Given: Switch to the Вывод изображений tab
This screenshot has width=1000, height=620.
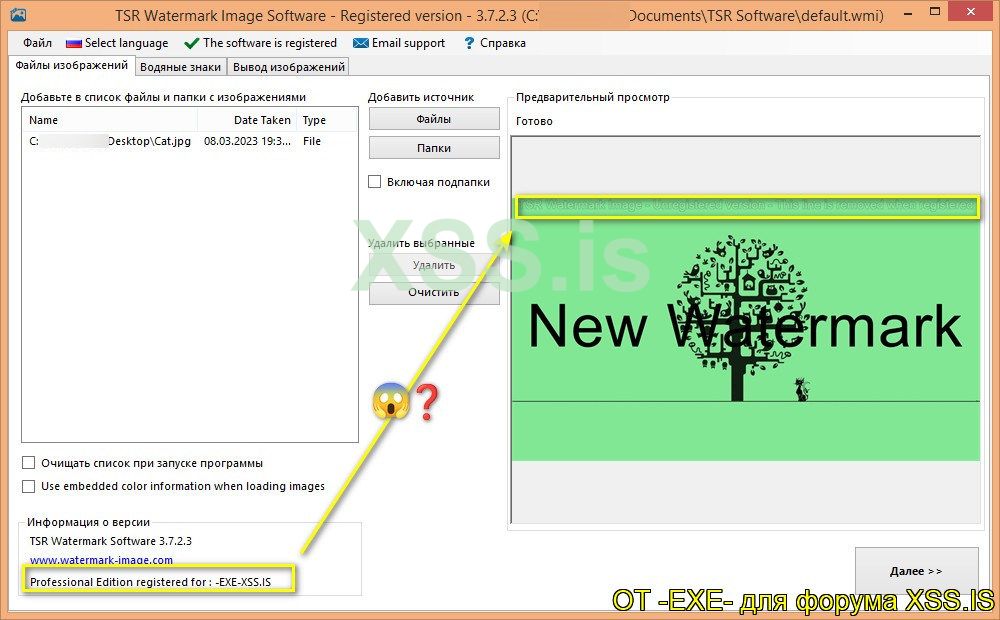Looking at the screenshot, I should click(x=288, y=67).
